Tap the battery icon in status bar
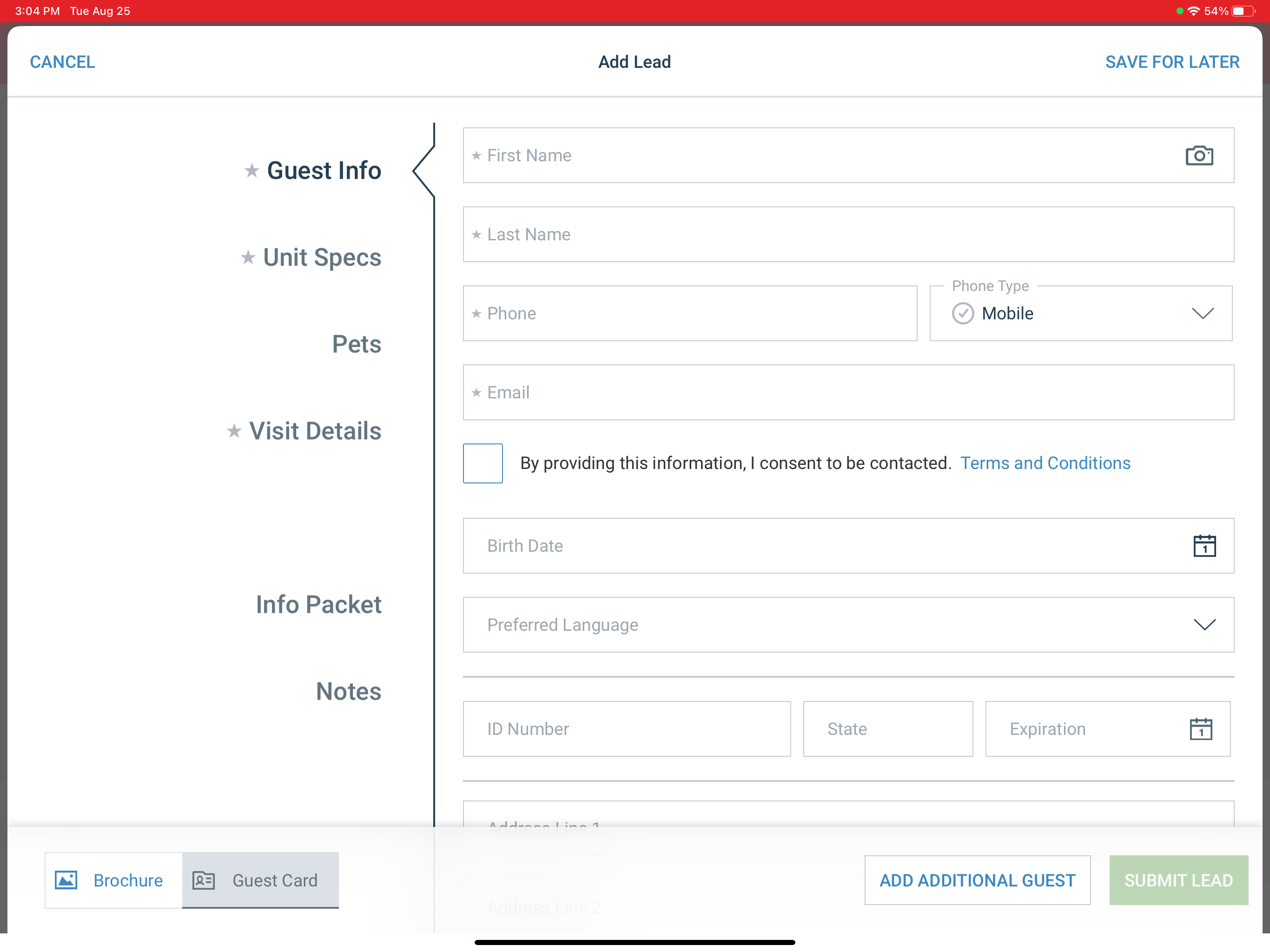Image resolution: width=1270 pixels, height=952 pixels. click(1243, 11)
